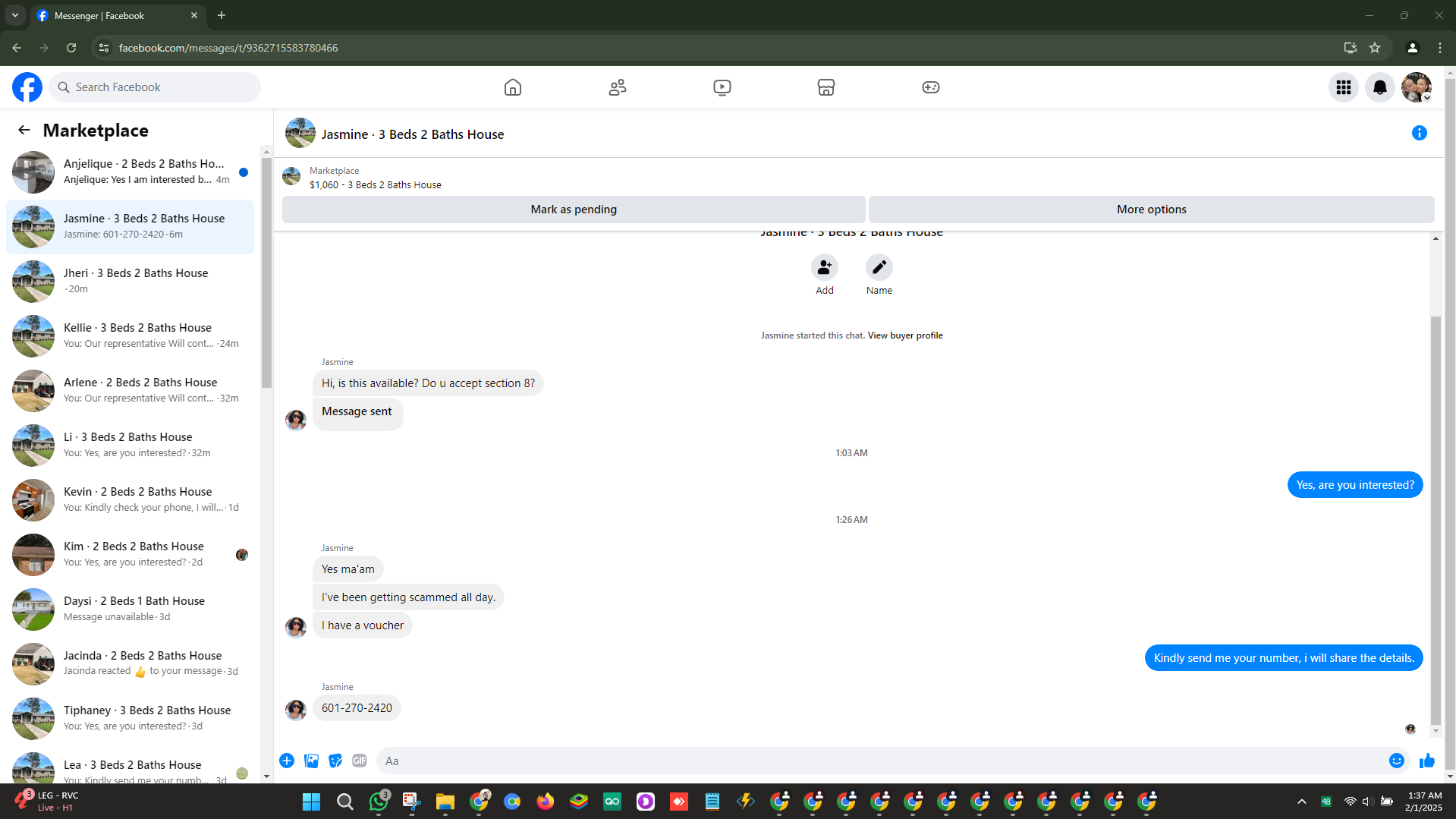Go back from the Marketplace inbox

[24, 131]
